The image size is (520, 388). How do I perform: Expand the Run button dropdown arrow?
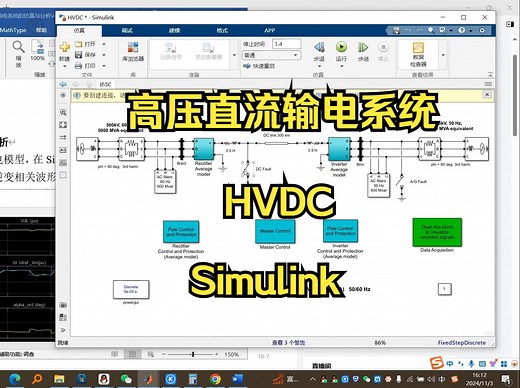(x=341, y=66)
